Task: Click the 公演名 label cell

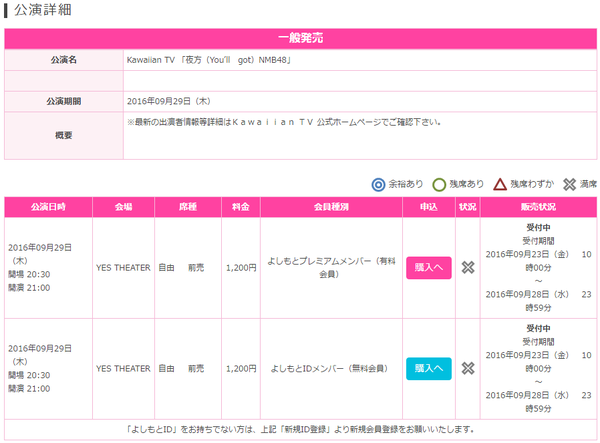Action: [64, 60]
